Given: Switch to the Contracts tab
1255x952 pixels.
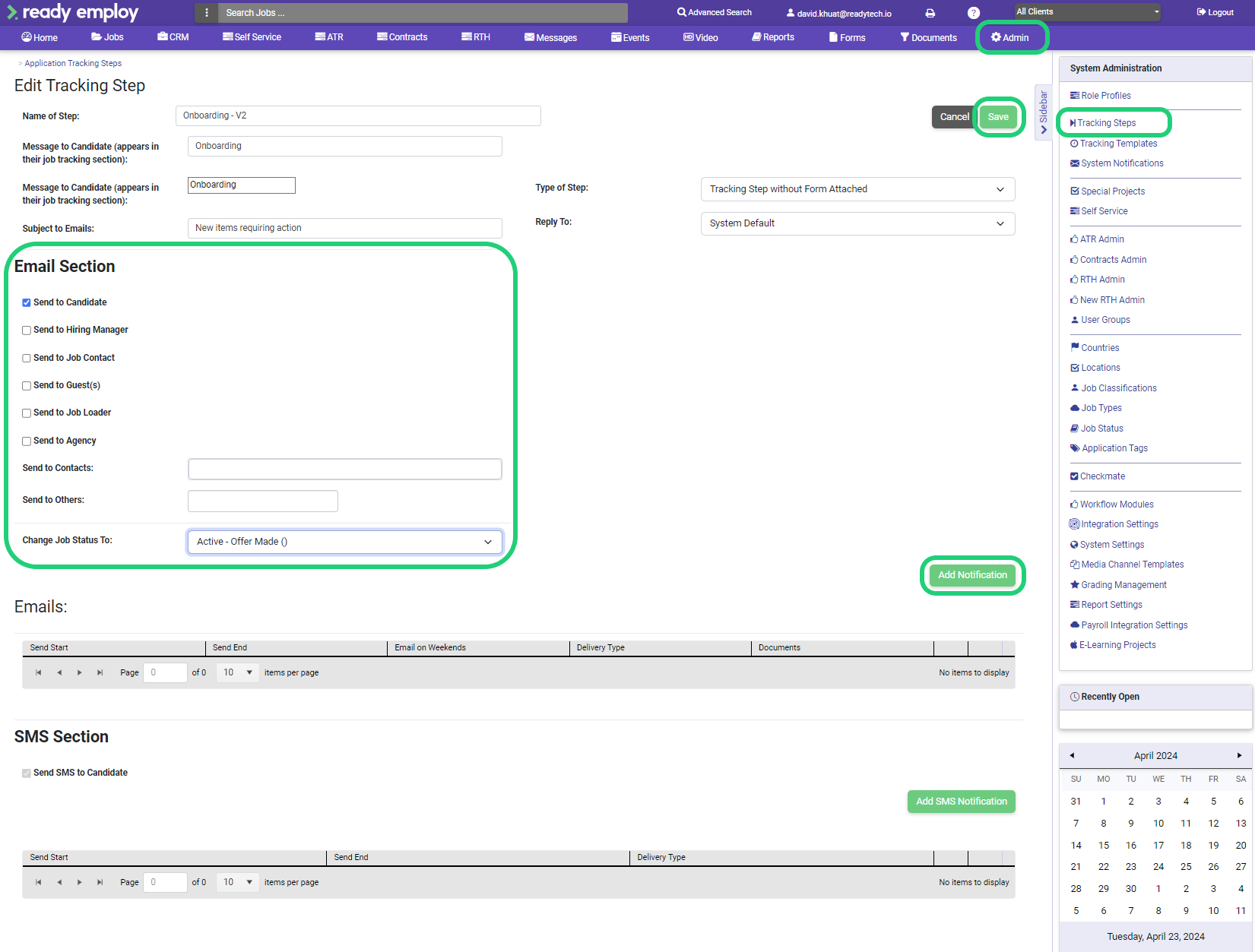Looking at the screenshot, I should [401, 36].
